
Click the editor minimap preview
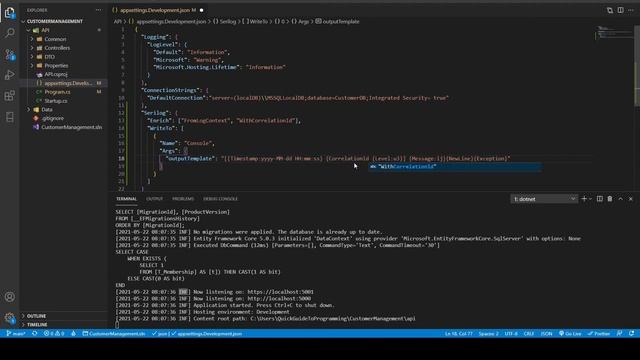point(614,33)
